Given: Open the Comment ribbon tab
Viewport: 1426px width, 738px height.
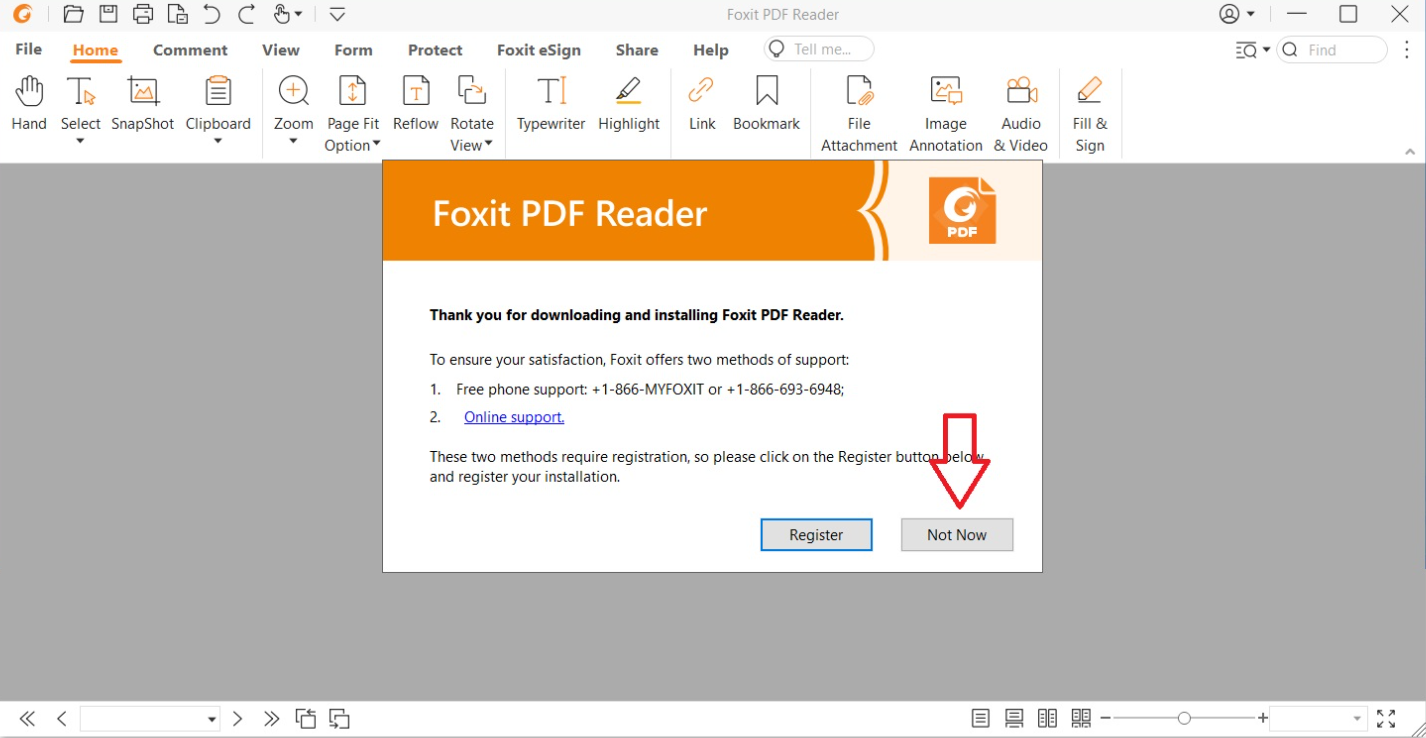Looking at the screenshot, I should [190, 50].
